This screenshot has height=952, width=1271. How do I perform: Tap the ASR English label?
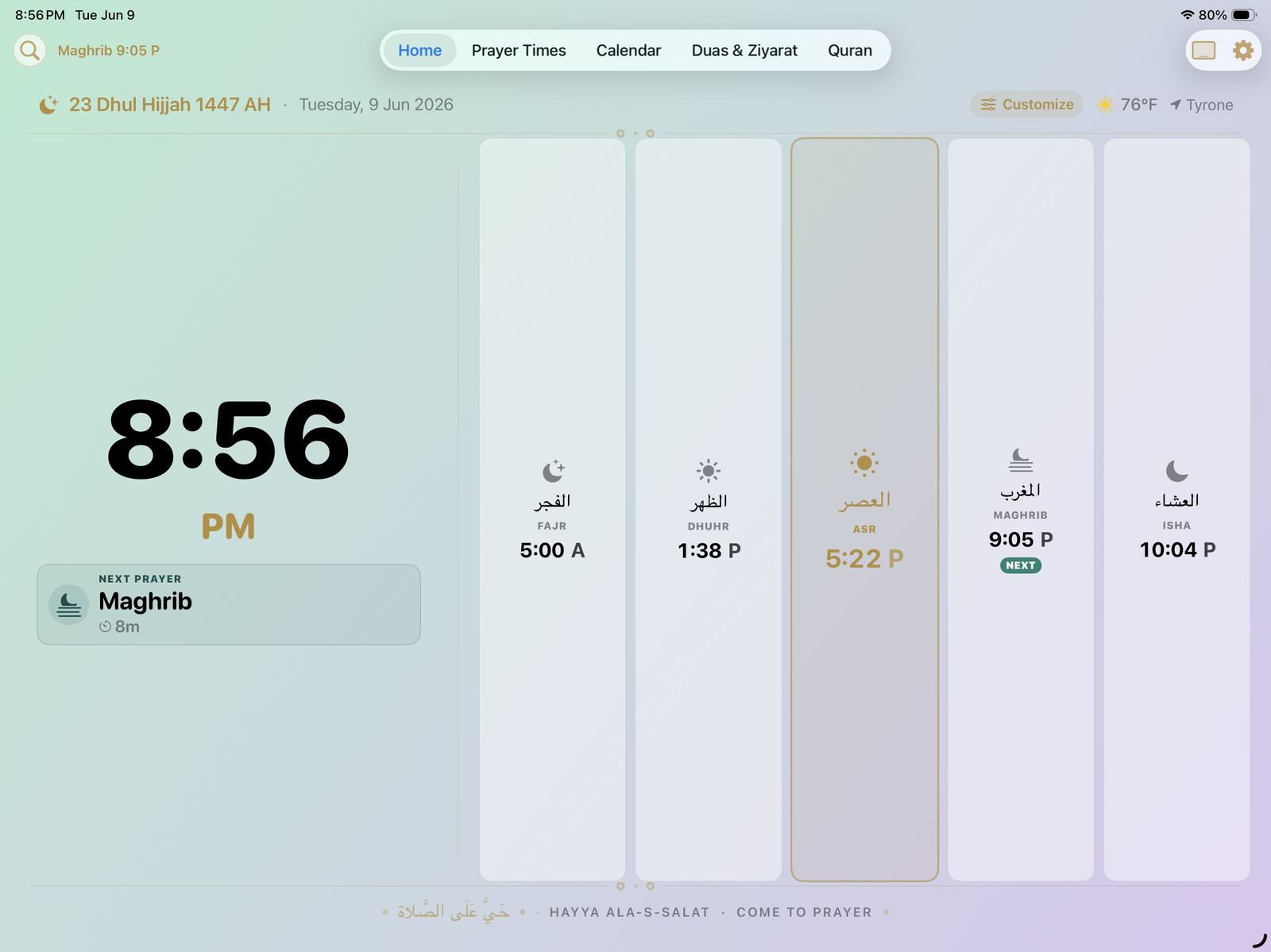[864, 530]
